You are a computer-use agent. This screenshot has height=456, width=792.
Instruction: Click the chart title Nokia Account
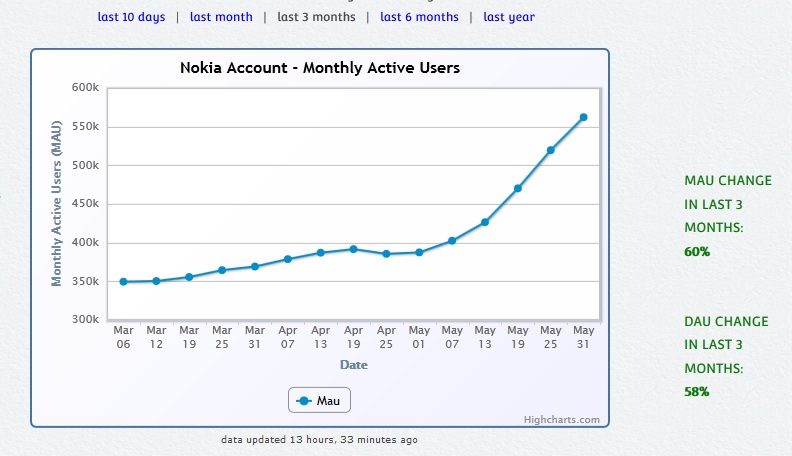[x=320, y=68]
